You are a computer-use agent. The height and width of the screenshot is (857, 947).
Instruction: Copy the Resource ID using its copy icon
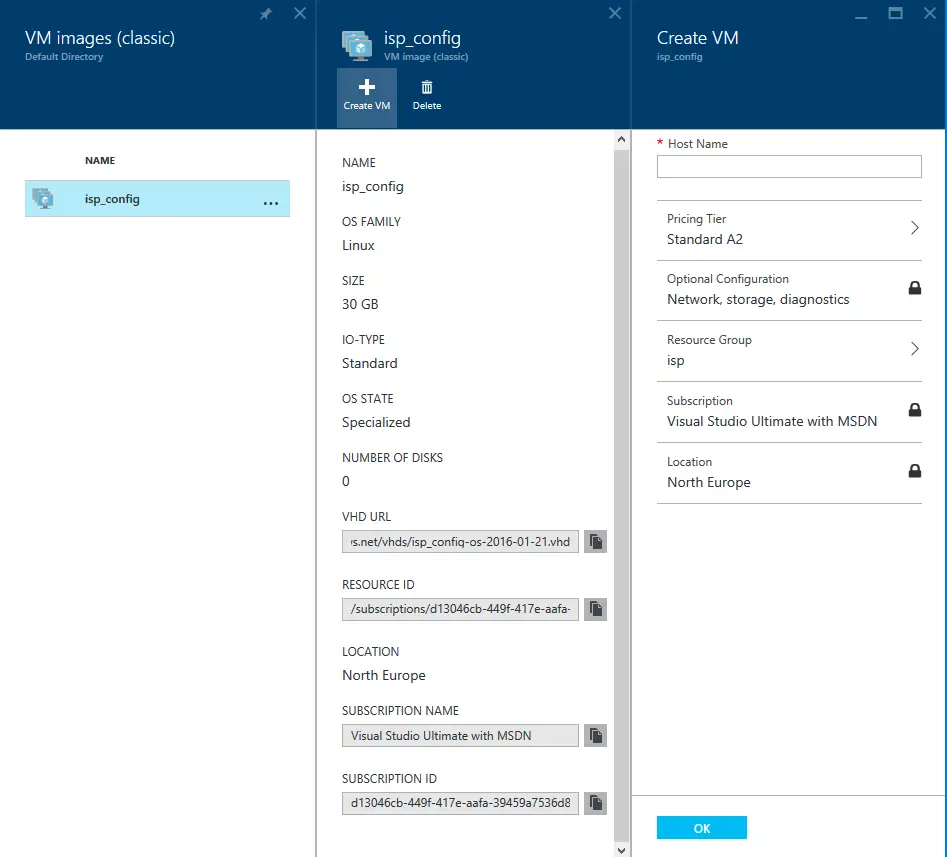[x=595, y=609]
